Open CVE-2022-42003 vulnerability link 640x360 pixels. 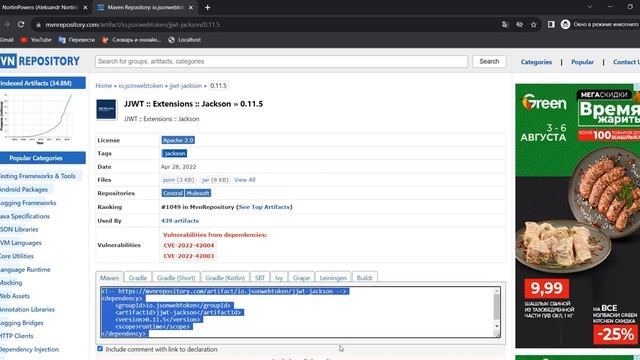pos(189,256)
